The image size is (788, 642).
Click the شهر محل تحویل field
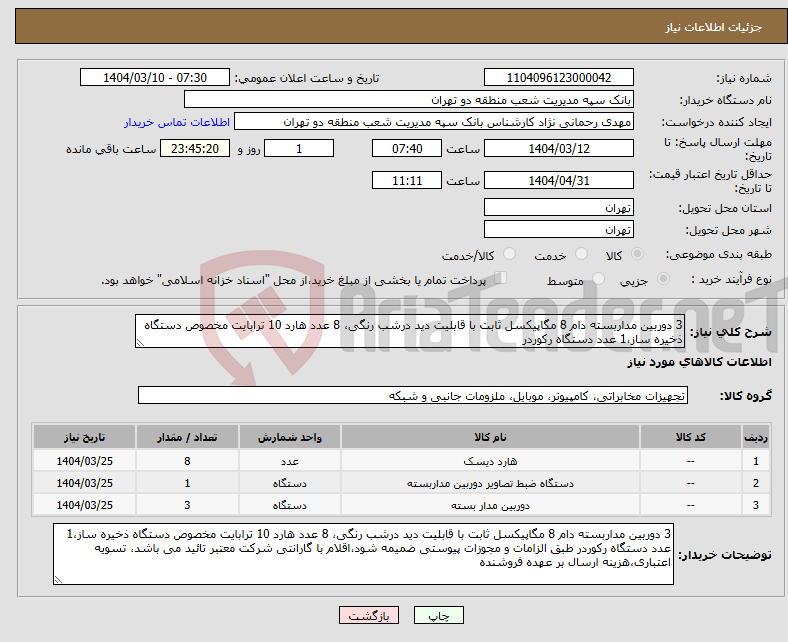[558, 229]
